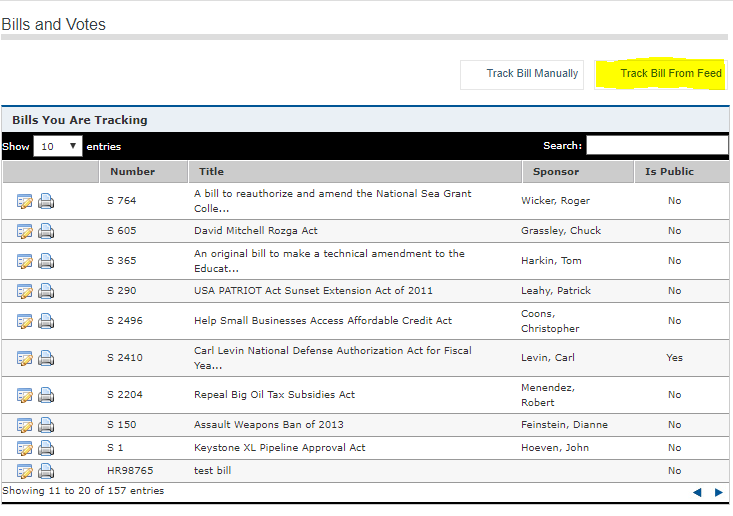The width and height of the screenshot is (733, 516).
Task: Select the Yes public value for S 2410
Action: (675, 358)
